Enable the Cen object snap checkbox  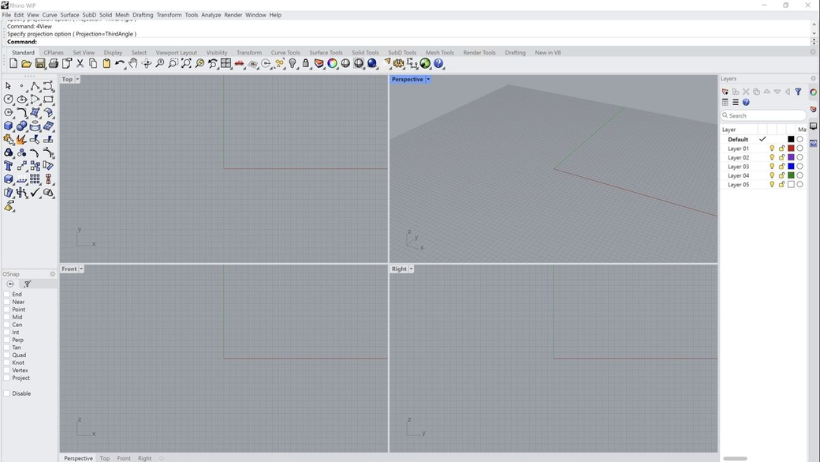point(7,324)
